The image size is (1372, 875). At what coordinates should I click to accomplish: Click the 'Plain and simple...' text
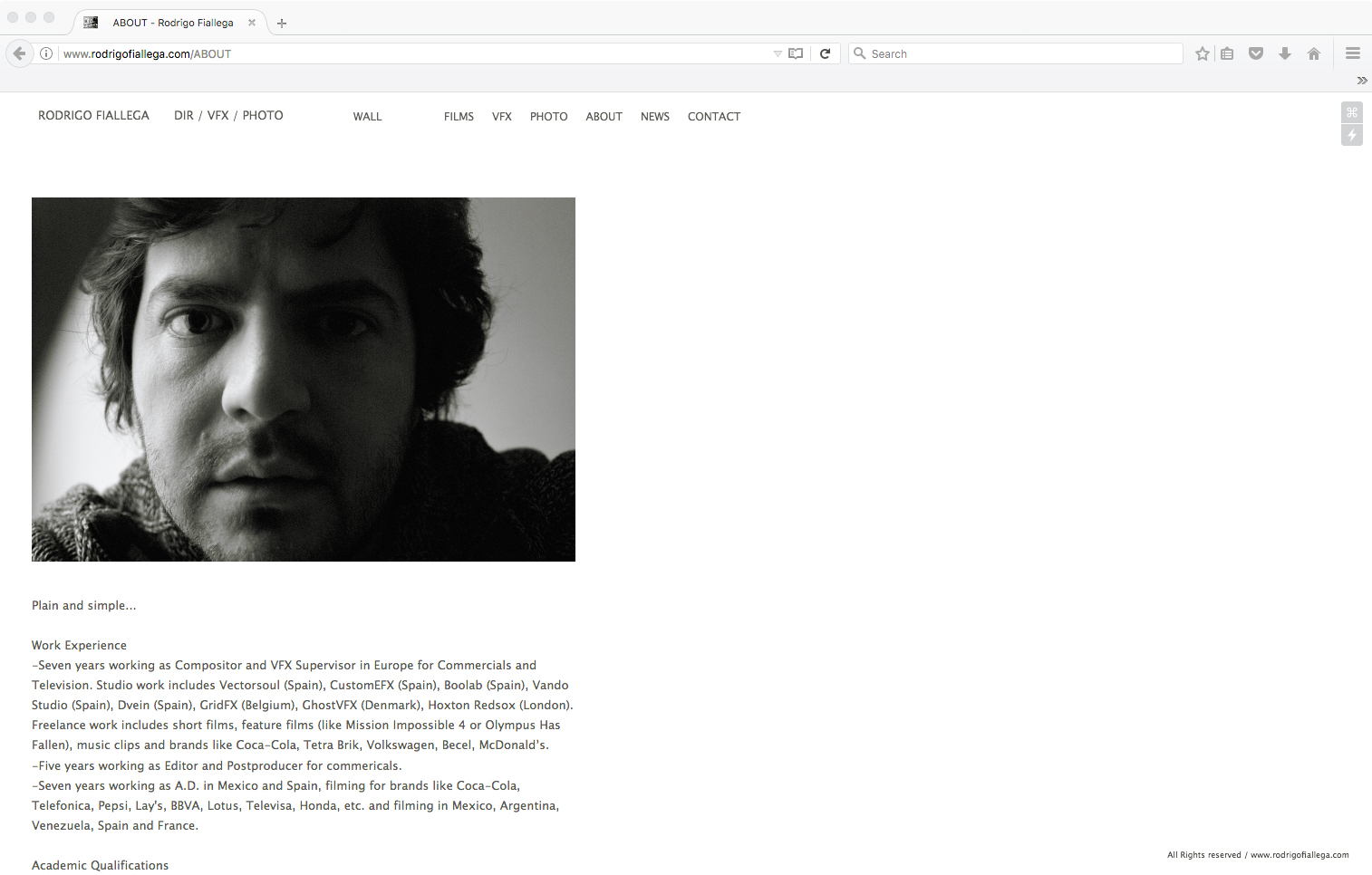point(84,606)
